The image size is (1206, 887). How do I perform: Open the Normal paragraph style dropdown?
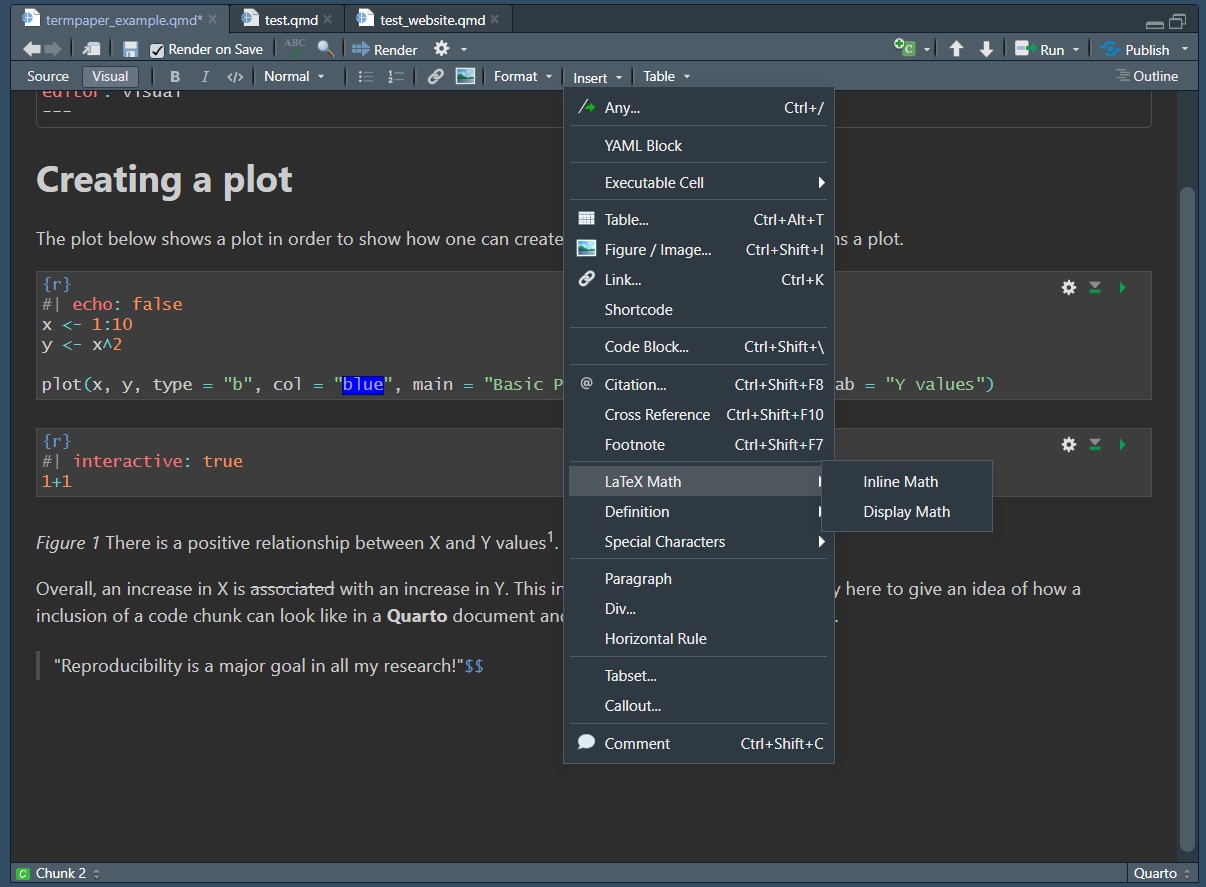click(x=294, y=76)
